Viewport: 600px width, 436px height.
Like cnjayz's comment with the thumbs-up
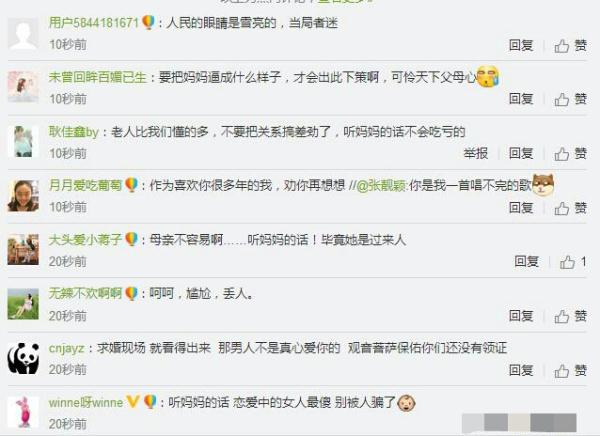tap(571, 371)
